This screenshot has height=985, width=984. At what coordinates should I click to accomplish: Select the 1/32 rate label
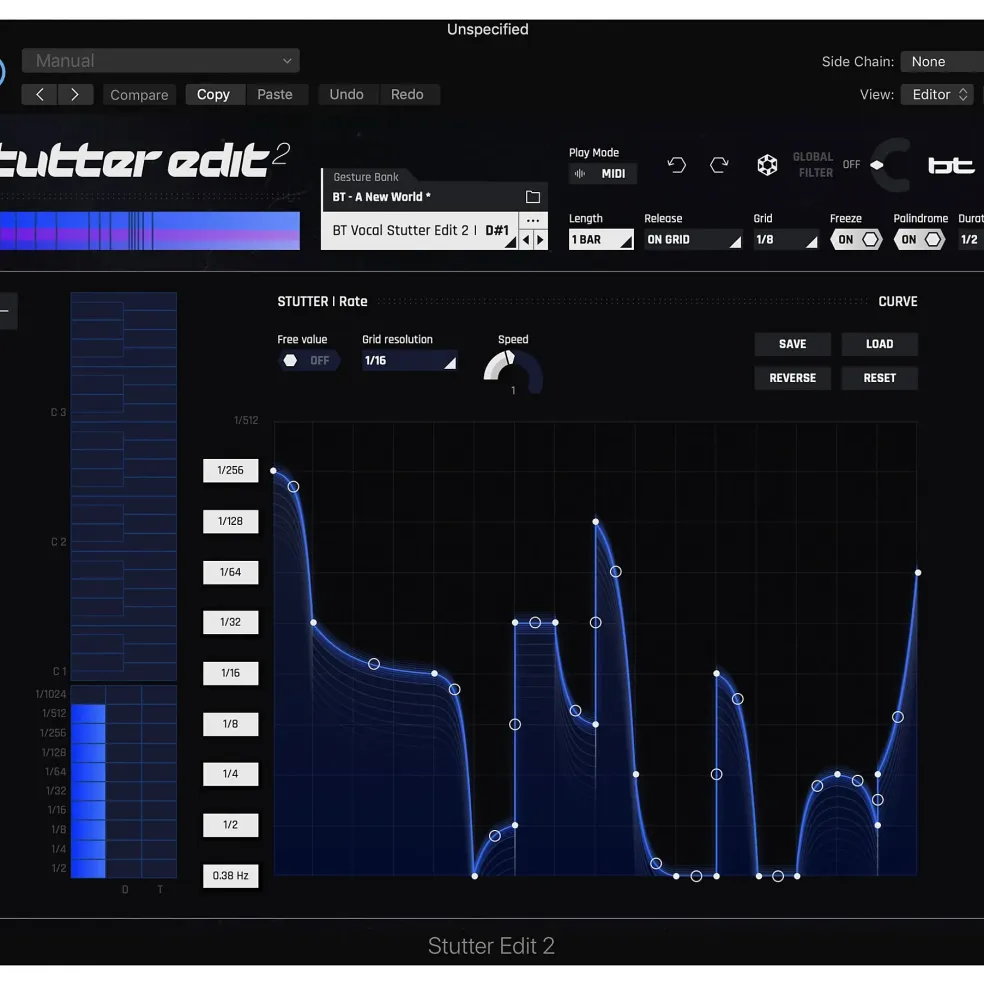pos(231,623)
